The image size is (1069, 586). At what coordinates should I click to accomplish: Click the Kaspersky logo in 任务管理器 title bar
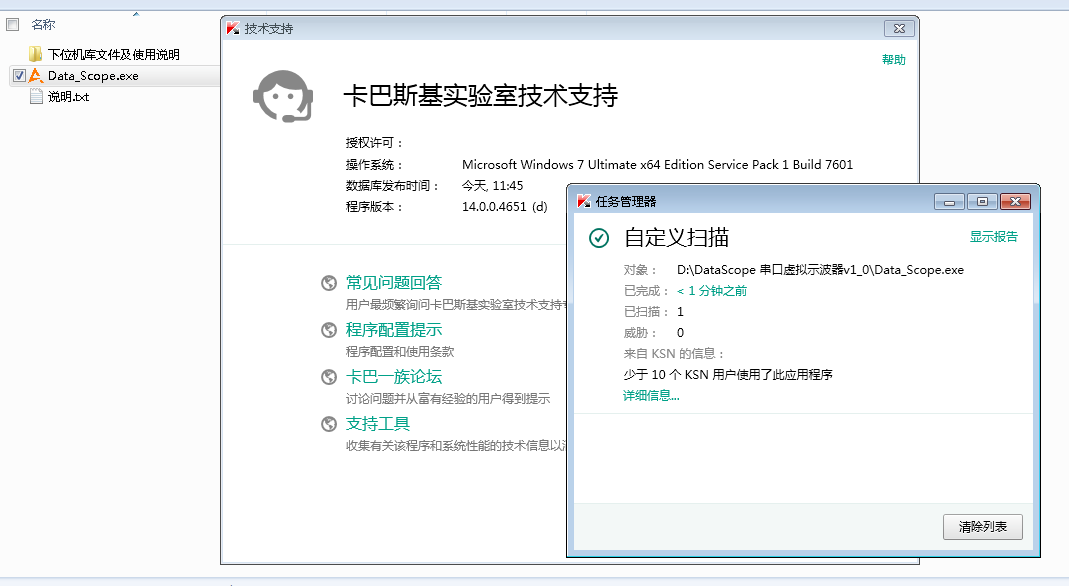(584, 201)
